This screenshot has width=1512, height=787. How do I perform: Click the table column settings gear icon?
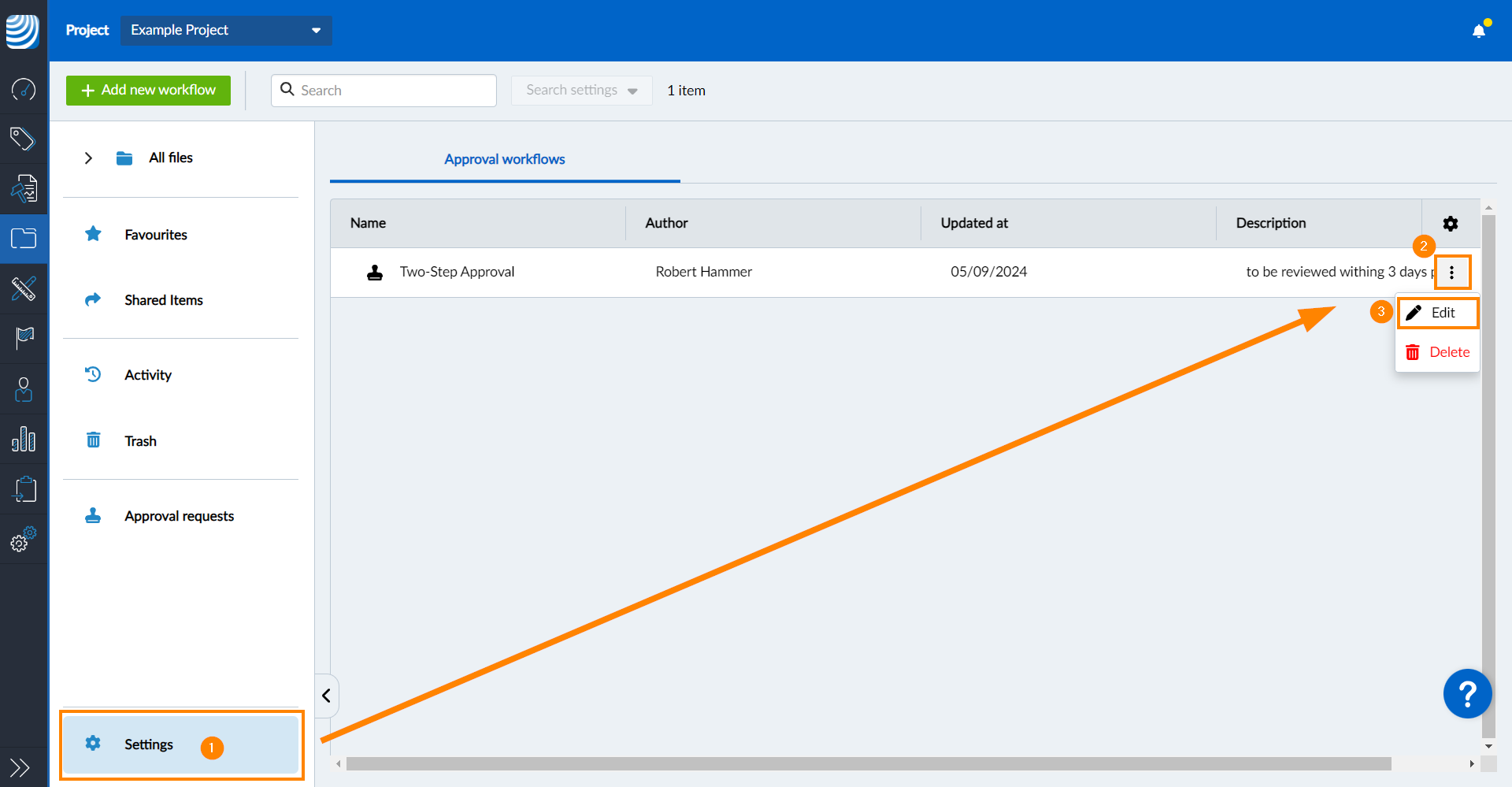1451,224
